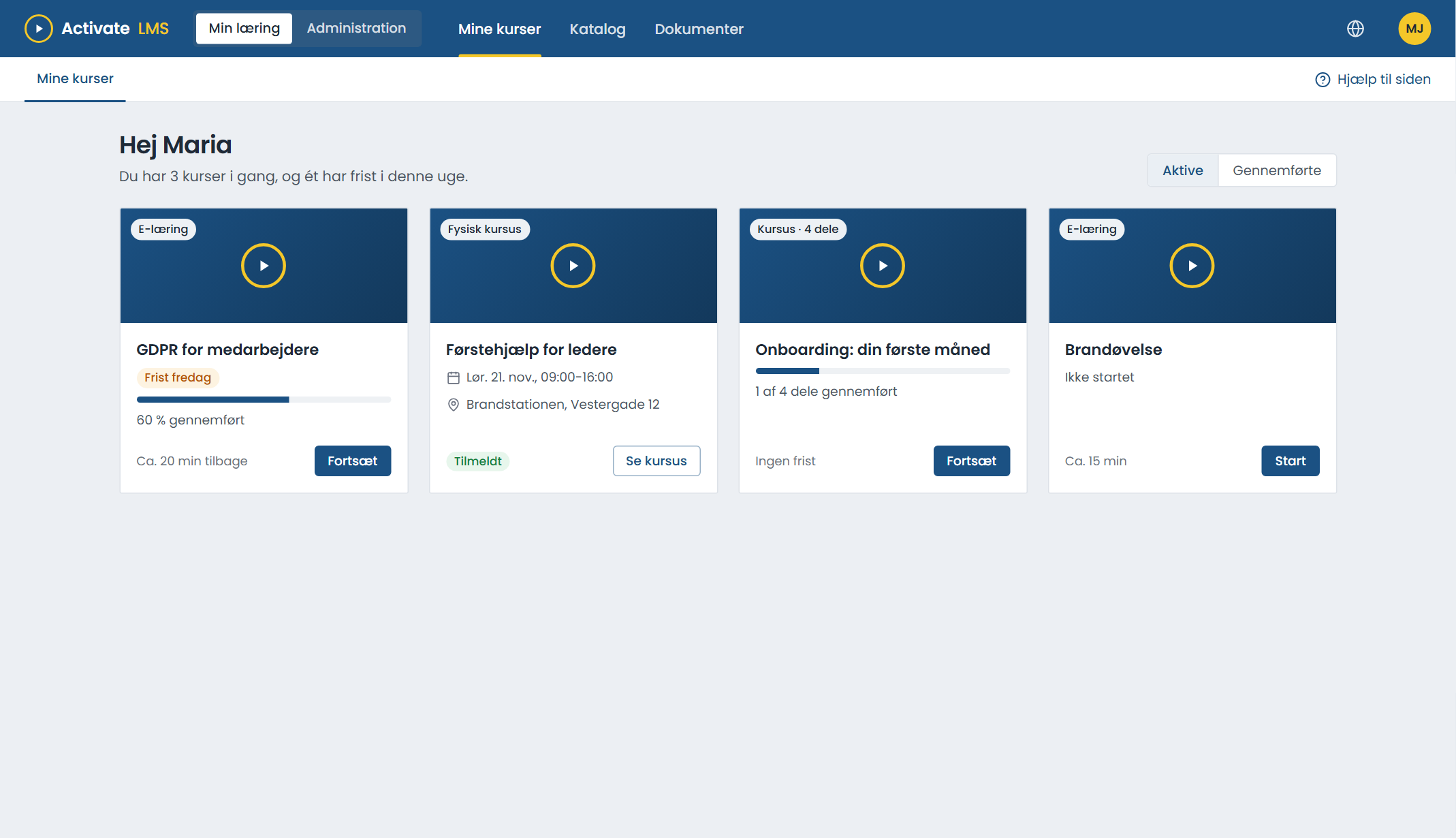Click the Kursus · 4 dele tag
This screenshot has width=1456, height=838.
tap(798, 230)
